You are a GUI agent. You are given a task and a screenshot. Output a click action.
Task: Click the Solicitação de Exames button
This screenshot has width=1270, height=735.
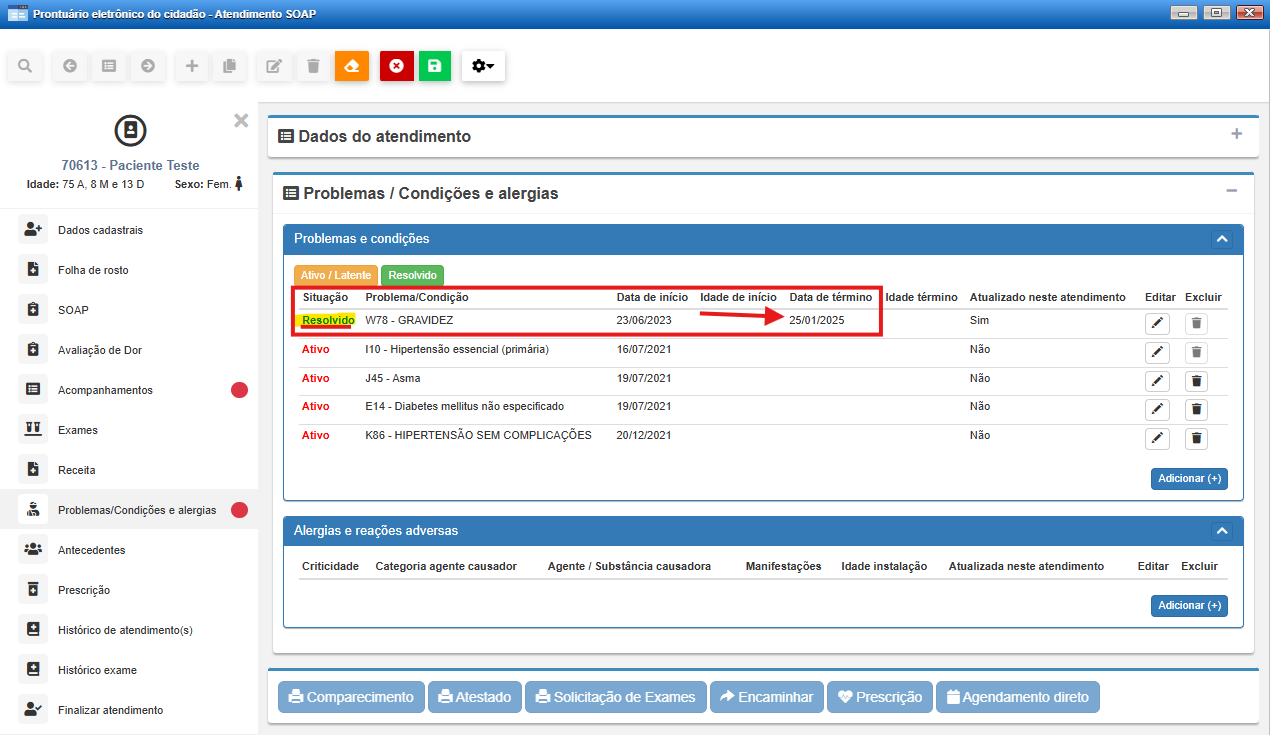click(615, 697)
